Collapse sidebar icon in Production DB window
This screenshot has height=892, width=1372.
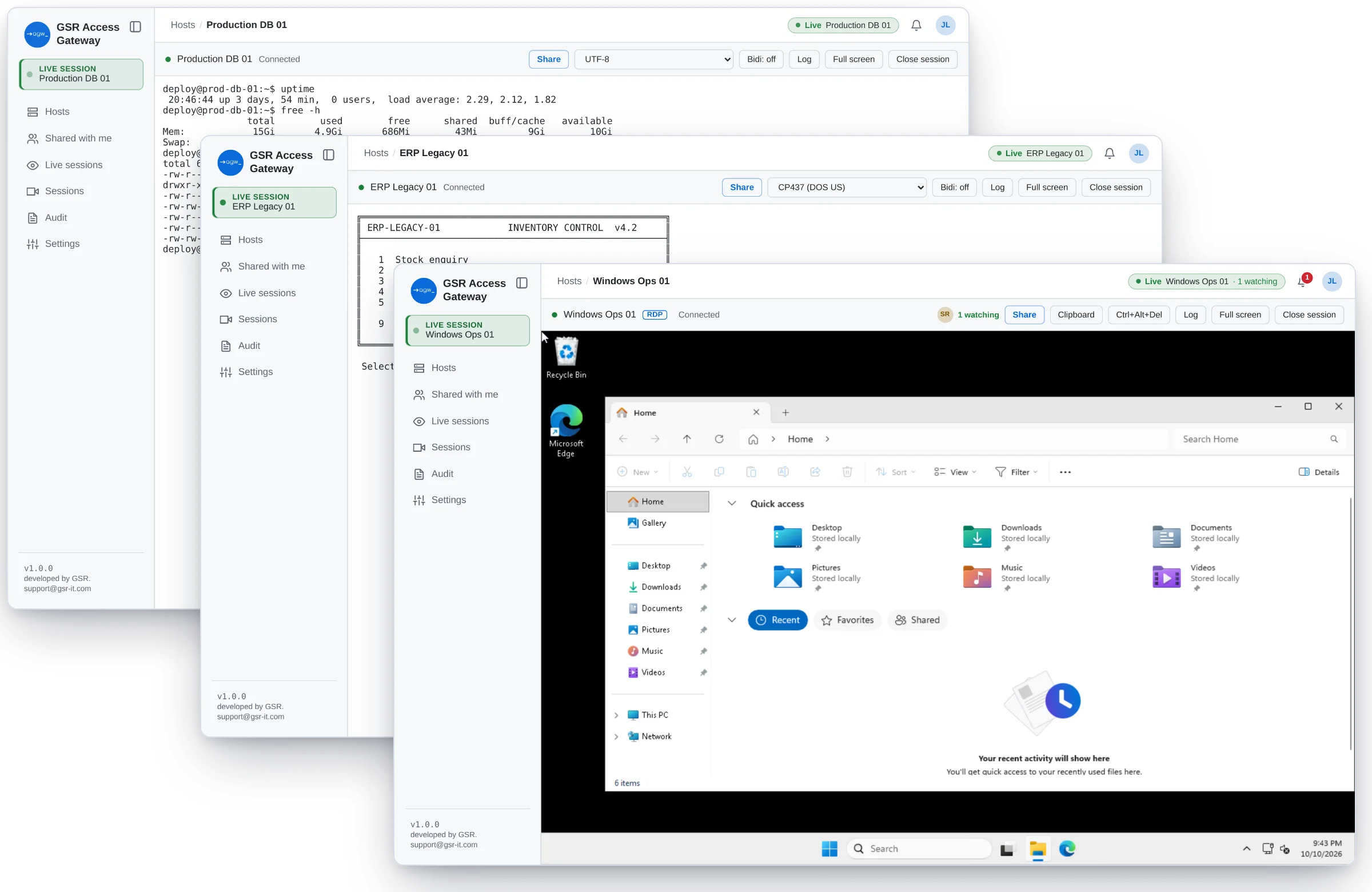coord(135,27)
